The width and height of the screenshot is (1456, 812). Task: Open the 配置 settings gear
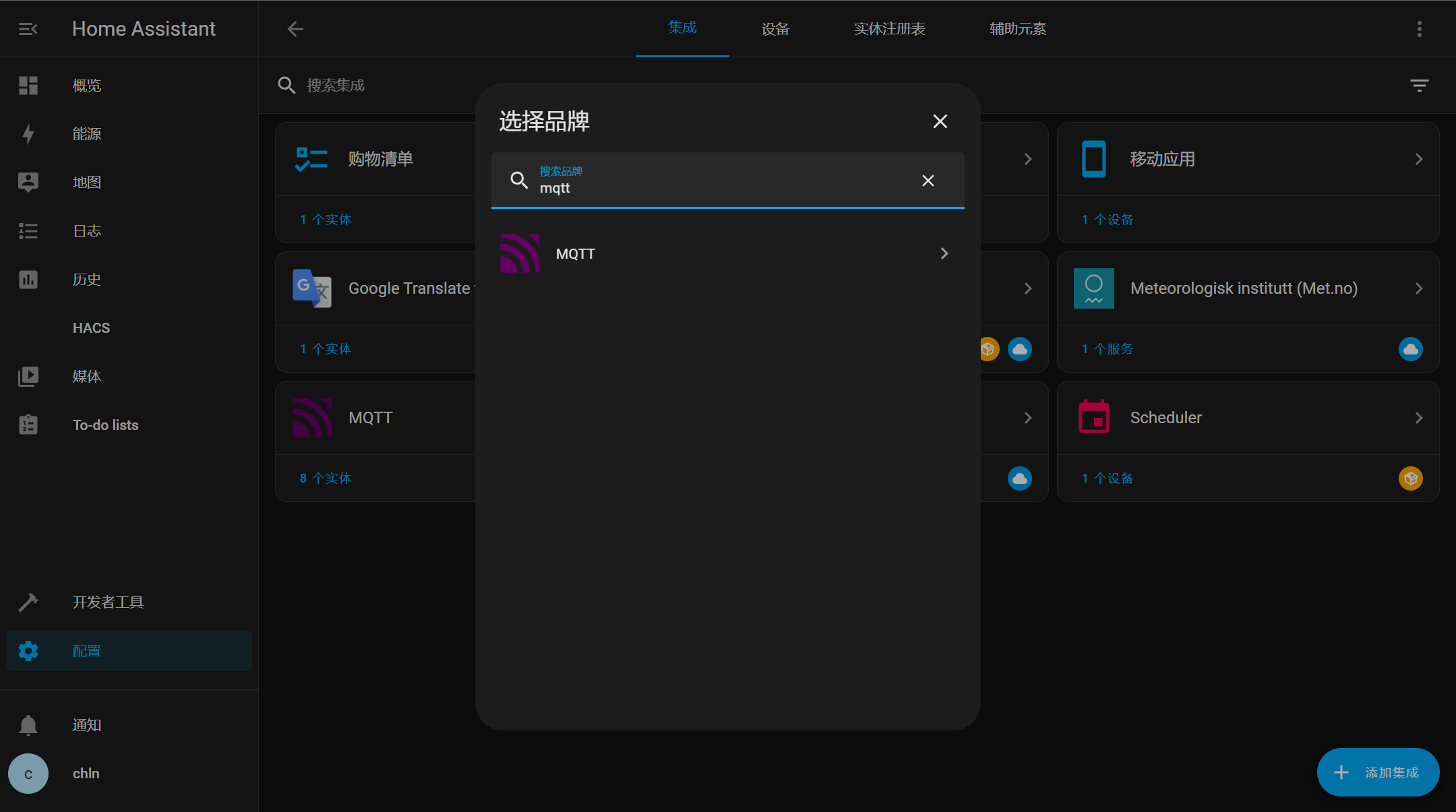28,651
